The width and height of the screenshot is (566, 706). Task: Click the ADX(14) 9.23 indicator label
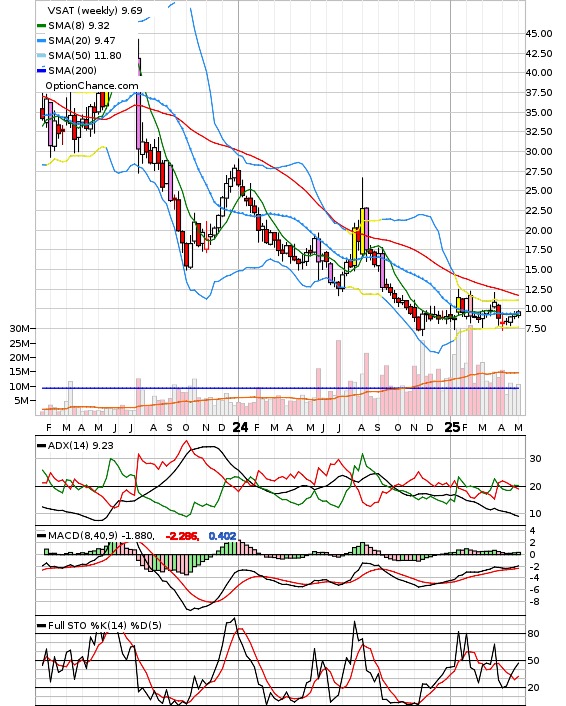(81, 445)
